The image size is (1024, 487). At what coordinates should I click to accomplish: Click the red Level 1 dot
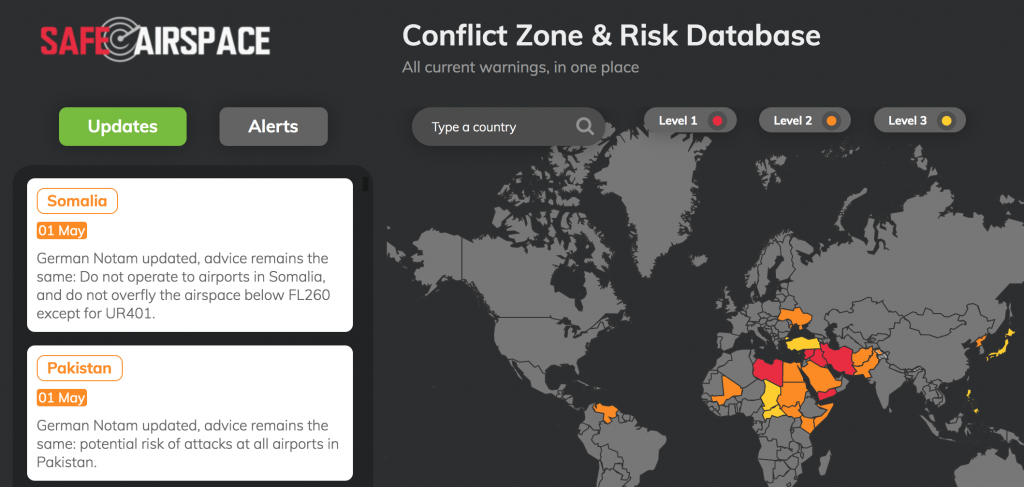[x=716, y=121]
